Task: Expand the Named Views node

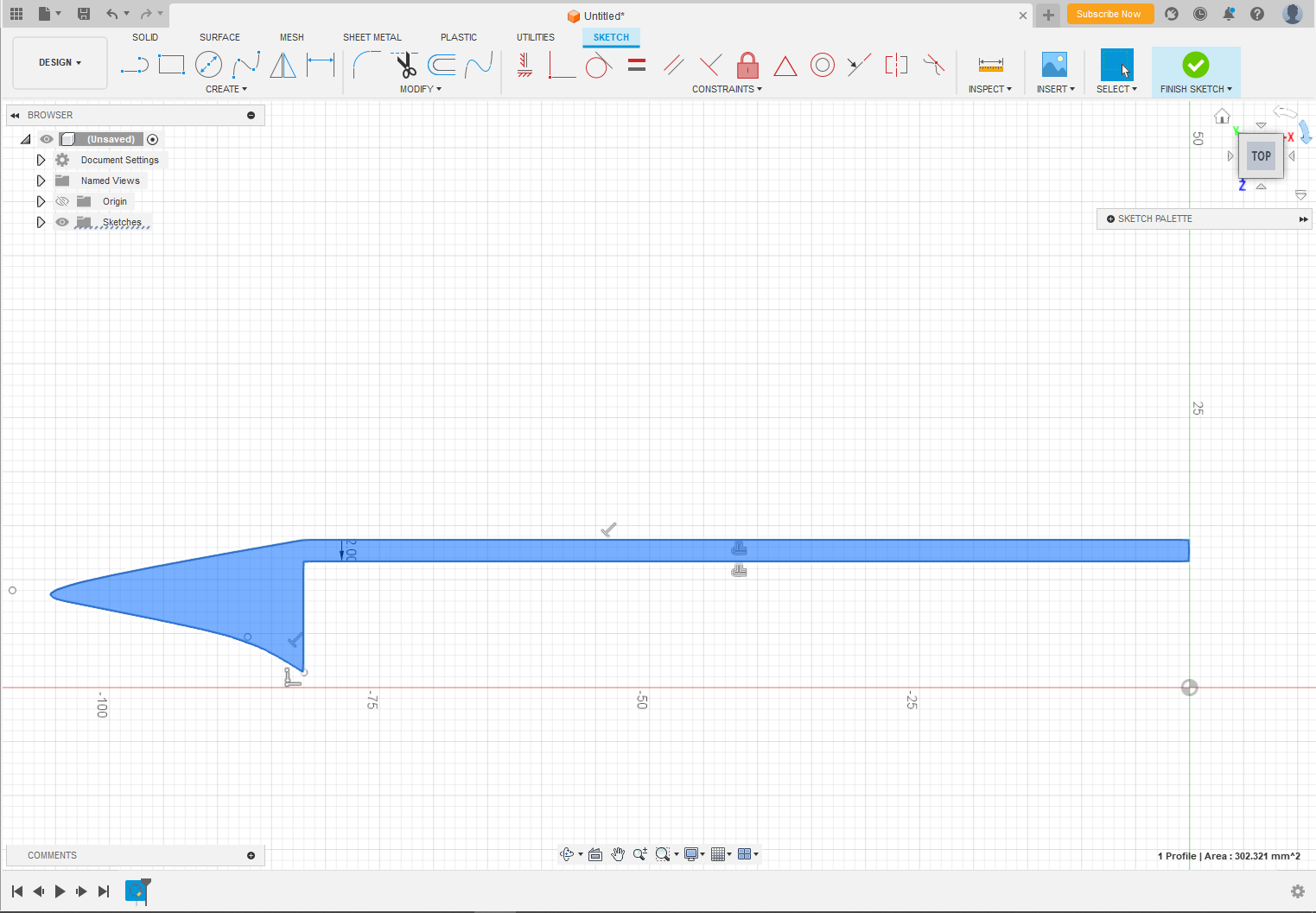Action: pyautogui.click(x=41, y=181)
